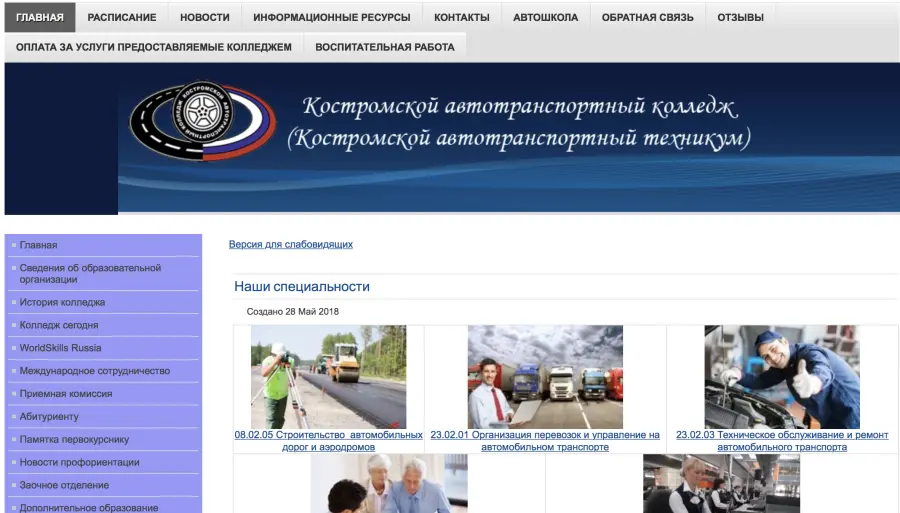
Task: Open ОБРАТНАЯ СВЯЗЬ feedback page
Action: 647,18
